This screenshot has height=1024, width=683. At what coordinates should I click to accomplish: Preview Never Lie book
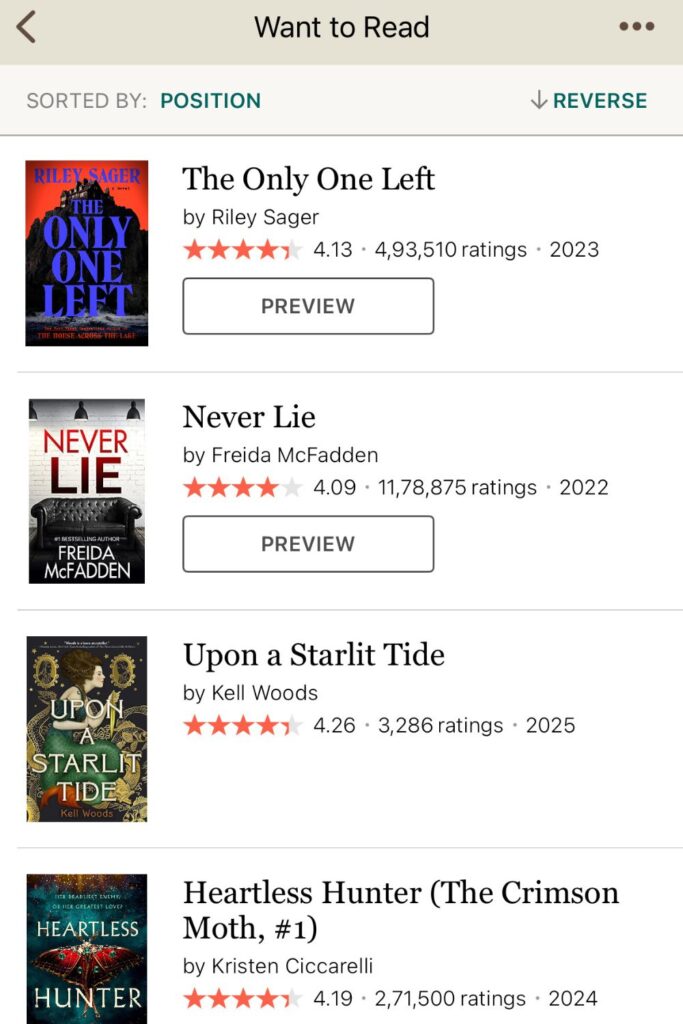tap(308, 543)
